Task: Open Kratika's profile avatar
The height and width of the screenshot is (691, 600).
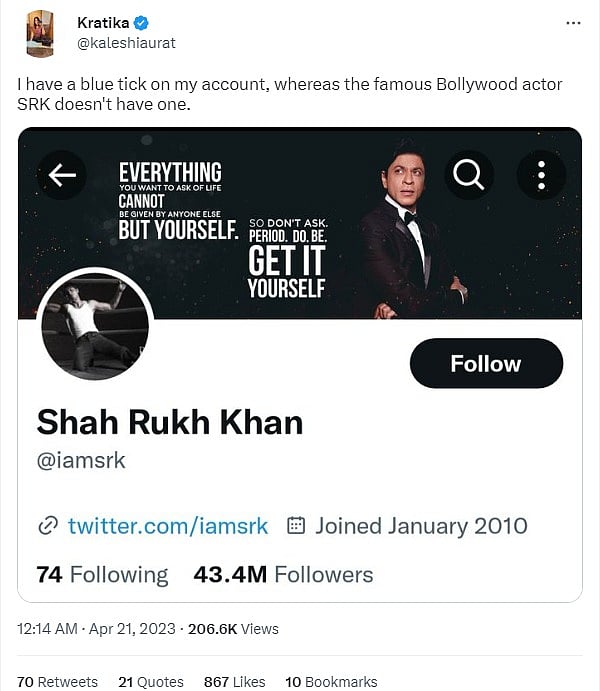Action: click(x=42, y=34)
